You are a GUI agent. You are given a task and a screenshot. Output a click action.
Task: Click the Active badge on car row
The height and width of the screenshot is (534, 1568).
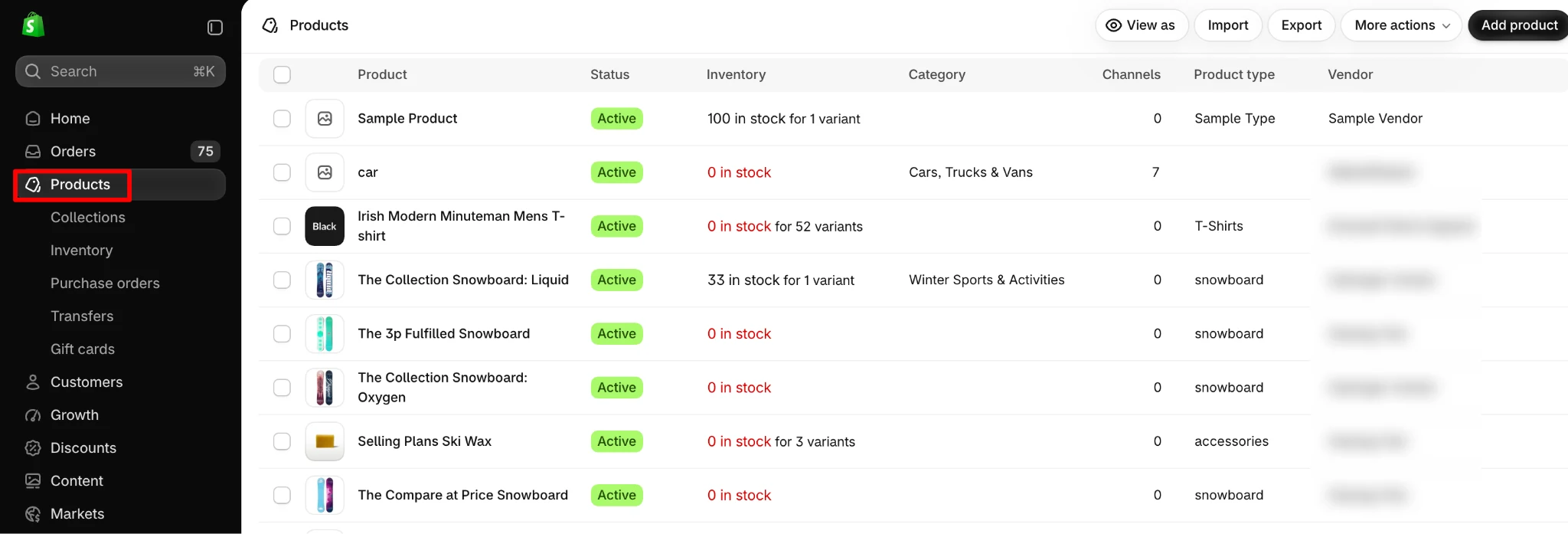click(x=616, y=172)
